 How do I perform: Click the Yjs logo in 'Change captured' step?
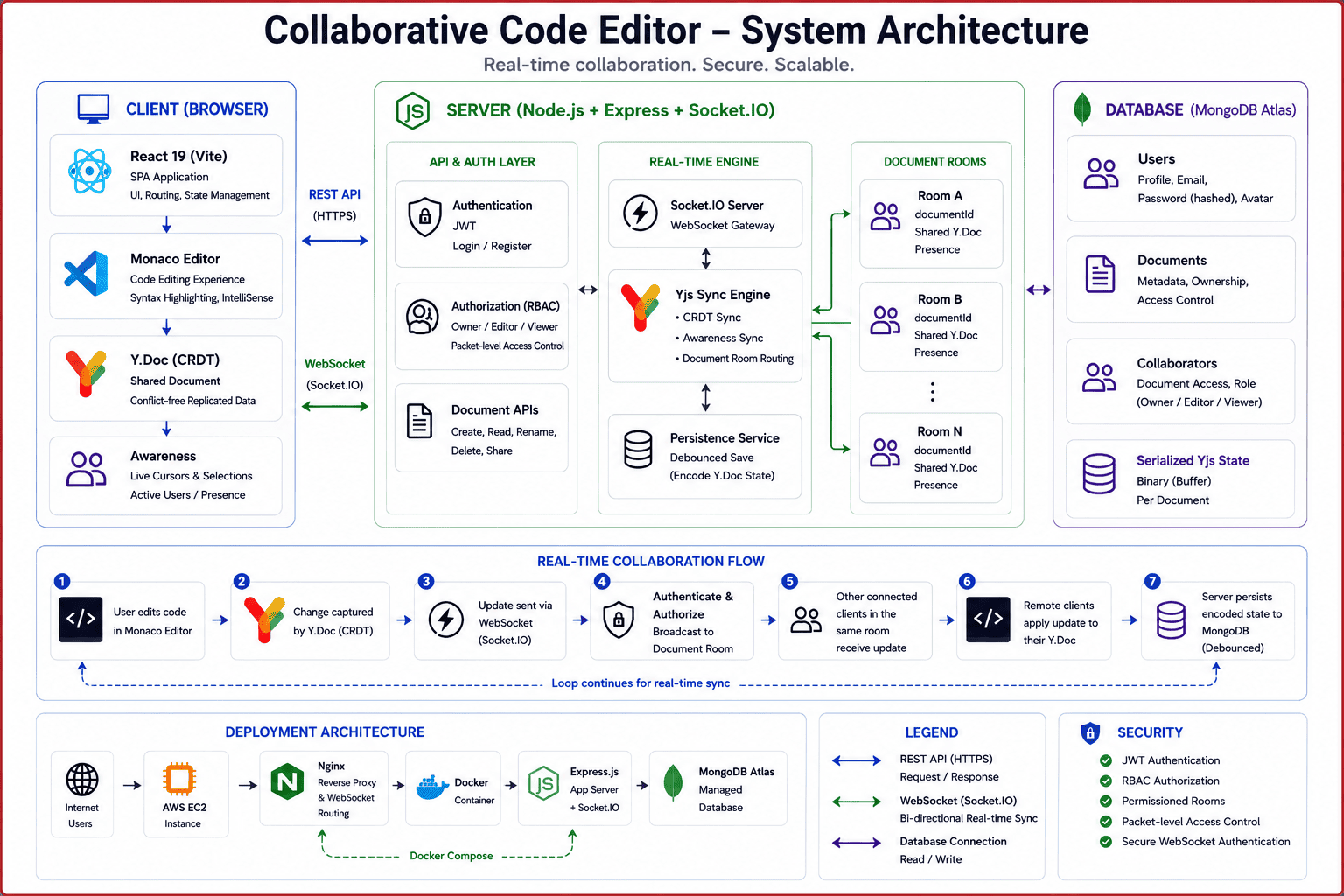(x=264, y=619)
